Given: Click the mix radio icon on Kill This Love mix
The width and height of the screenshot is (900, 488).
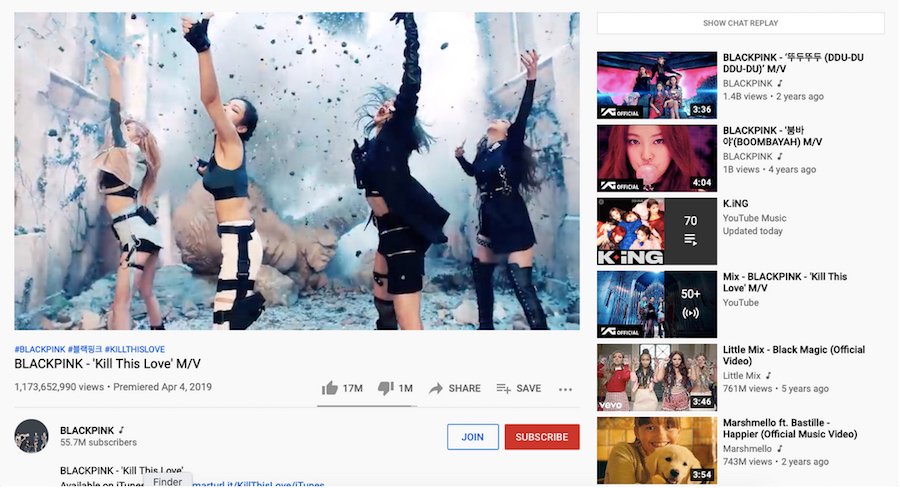Looking at the screenshot, I should click(690, 313).
